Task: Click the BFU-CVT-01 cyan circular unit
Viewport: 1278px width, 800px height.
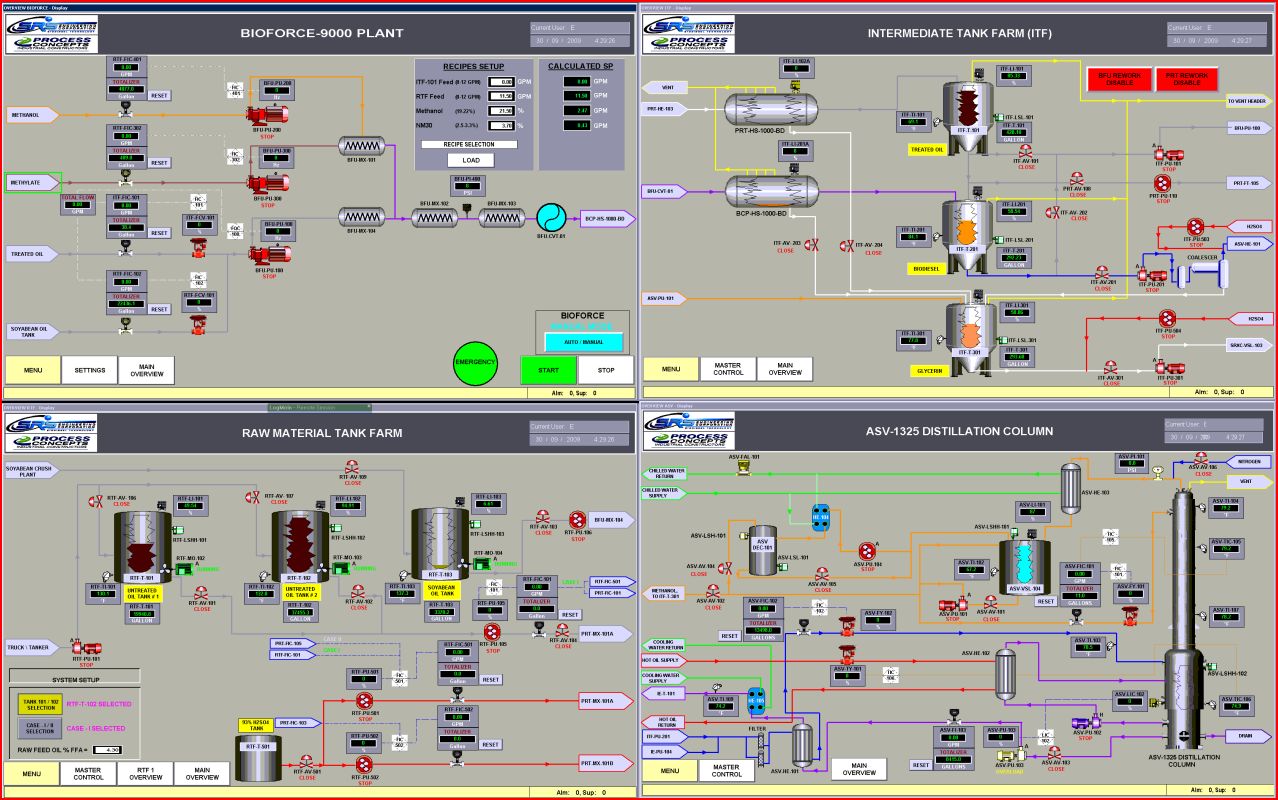Action: click(x=550, y=217)
